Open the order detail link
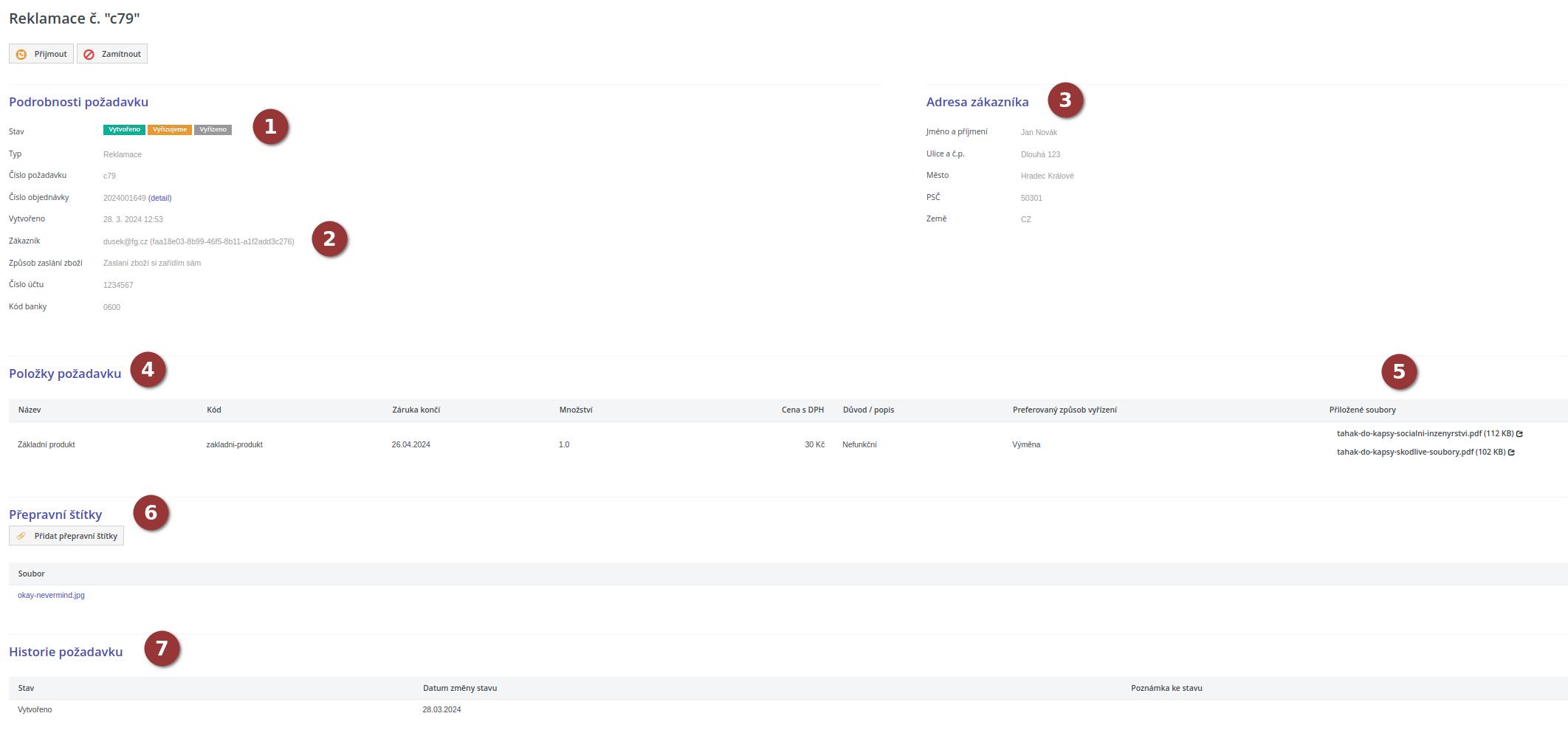 [x=160, y=198]
